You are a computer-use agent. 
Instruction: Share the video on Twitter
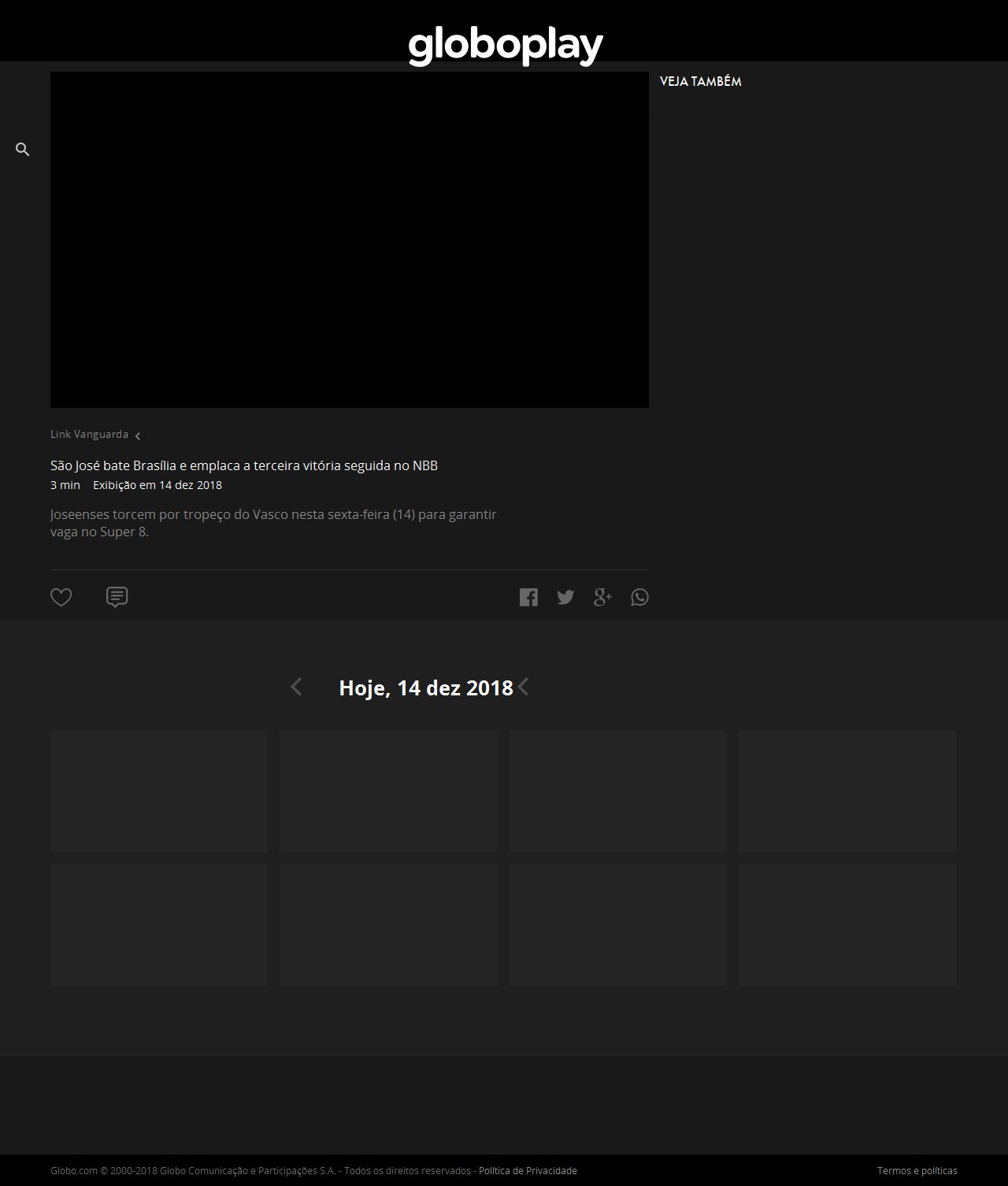pos(565,598)
